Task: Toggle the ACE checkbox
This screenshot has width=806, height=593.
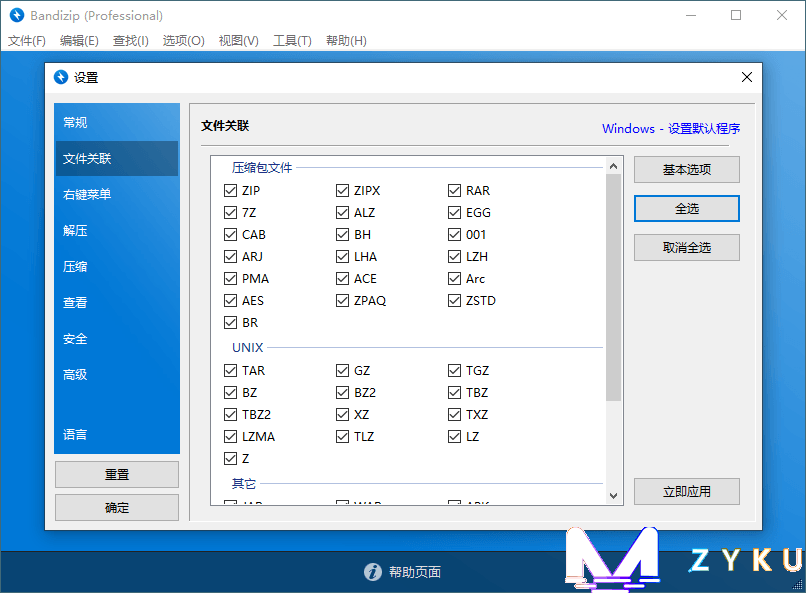Action: (342, 279)
